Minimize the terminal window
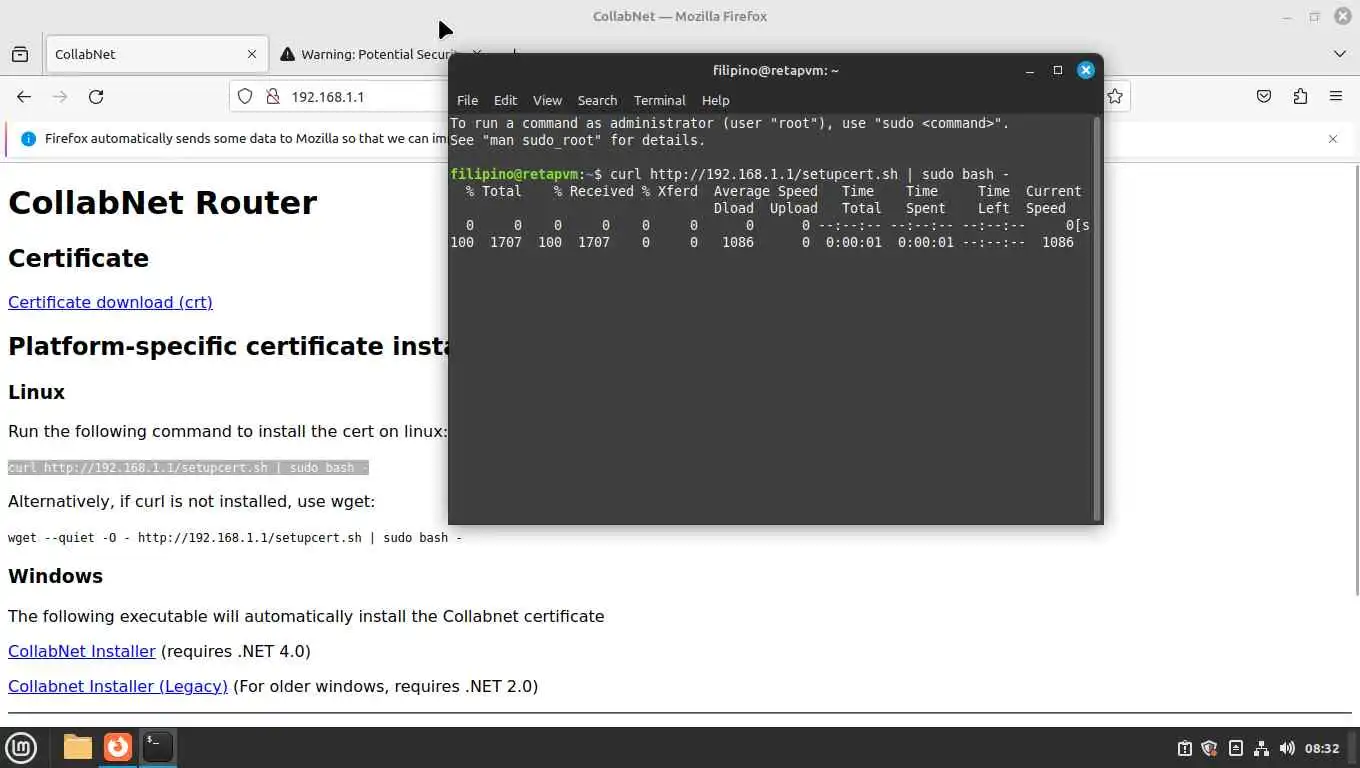 (x=1029, y=70)
